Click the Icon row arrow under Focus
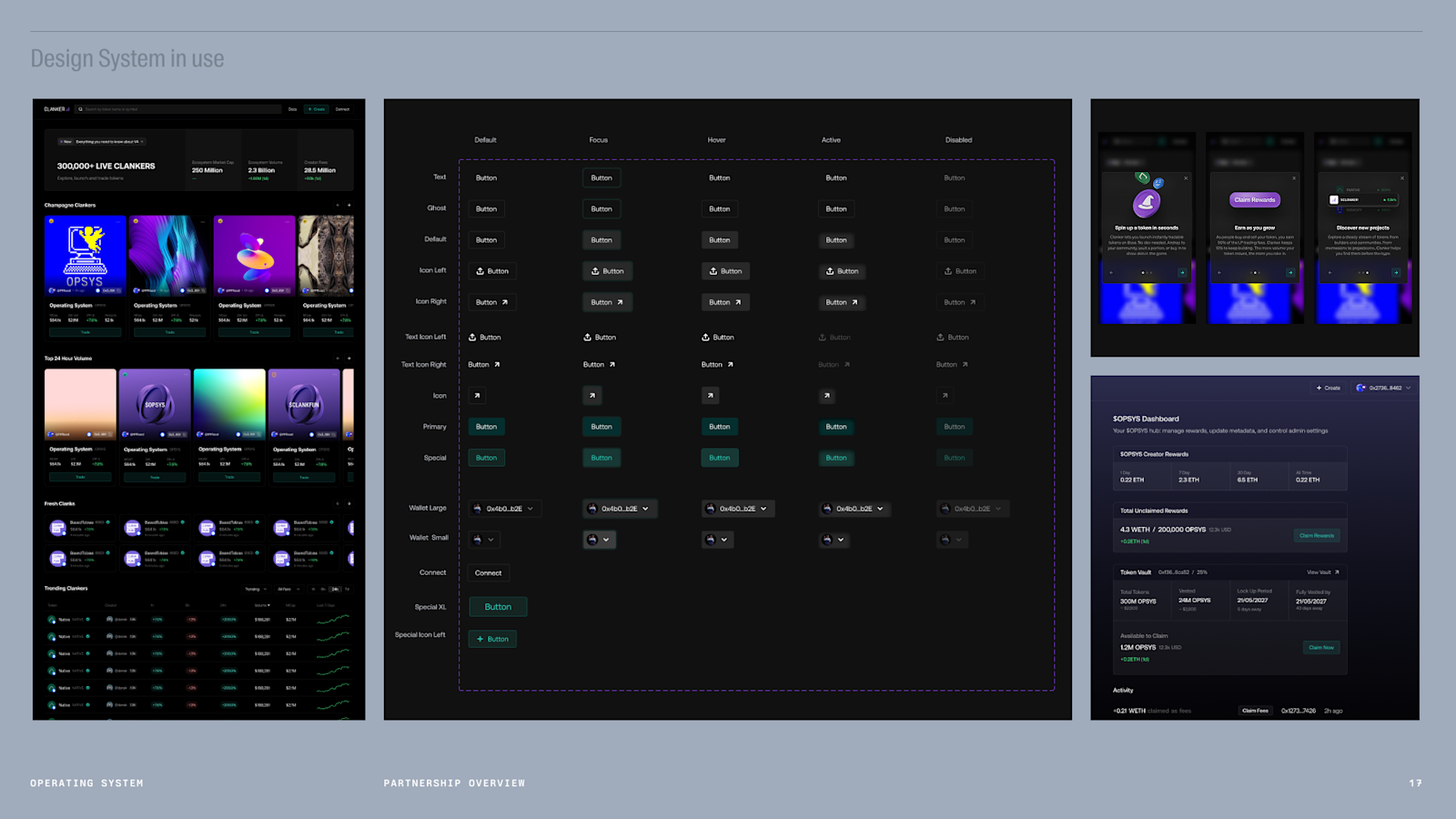This screenshot has width=1456, height=819. click(x=592, y=396)
